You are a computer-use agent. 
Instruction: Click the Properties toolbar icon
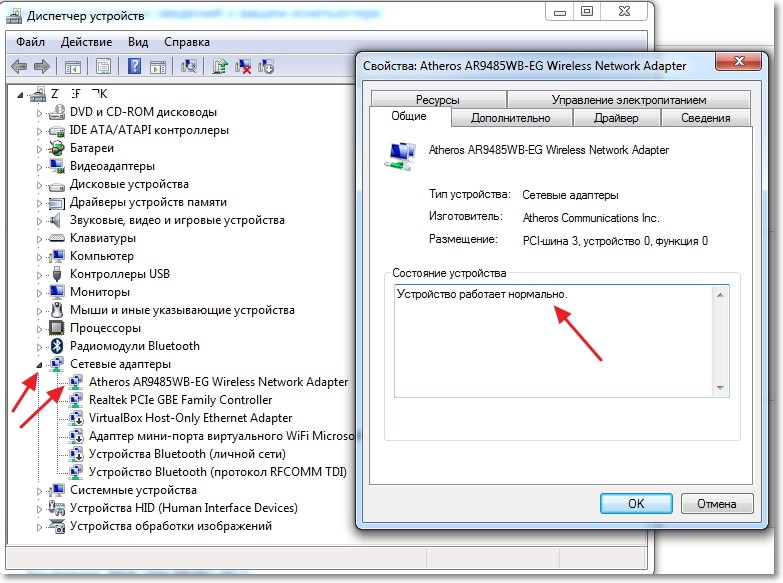tap(102, 67)
